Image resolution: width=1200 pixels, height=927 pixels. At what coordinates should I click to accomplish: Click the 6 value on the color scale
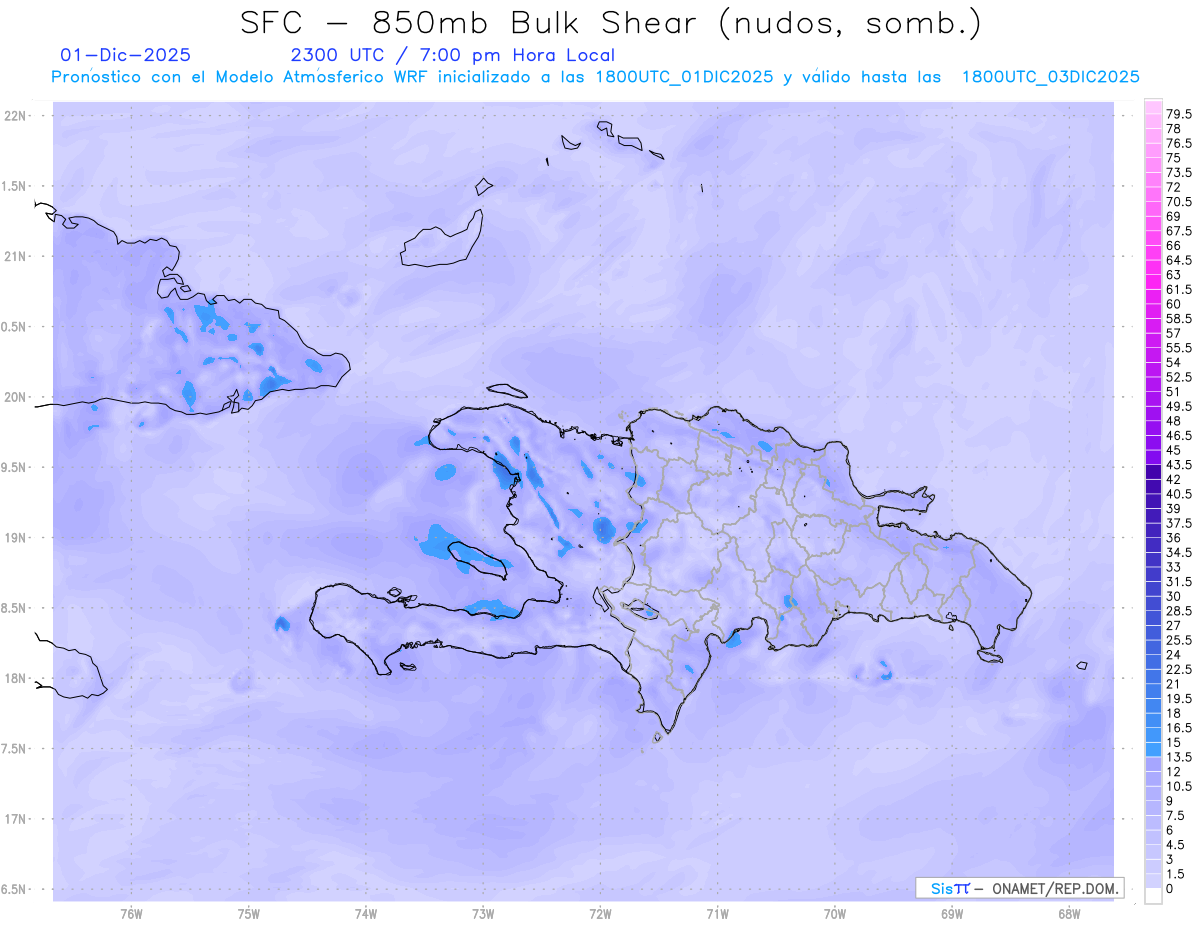pyautogui.click(x=1170, y=830)
